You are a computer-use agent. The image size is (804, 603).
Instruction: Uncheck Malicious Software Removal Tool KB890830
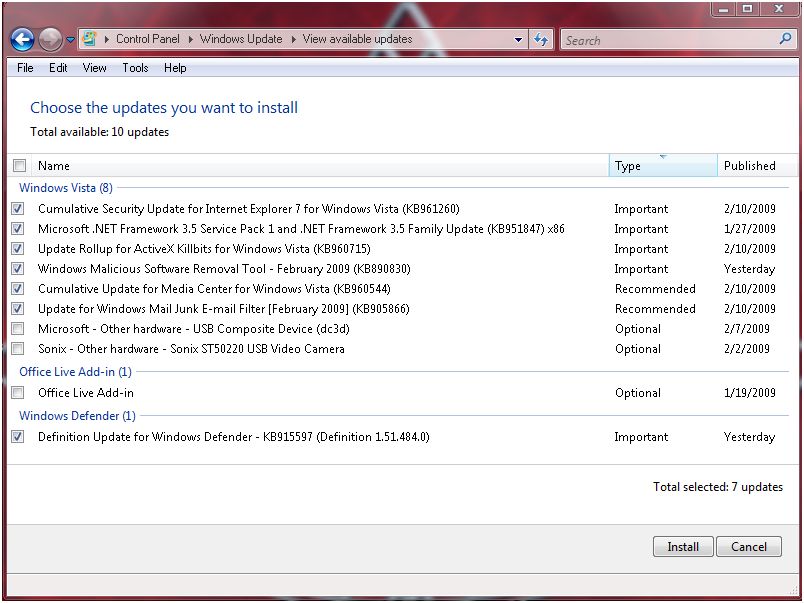click(18, 269)
